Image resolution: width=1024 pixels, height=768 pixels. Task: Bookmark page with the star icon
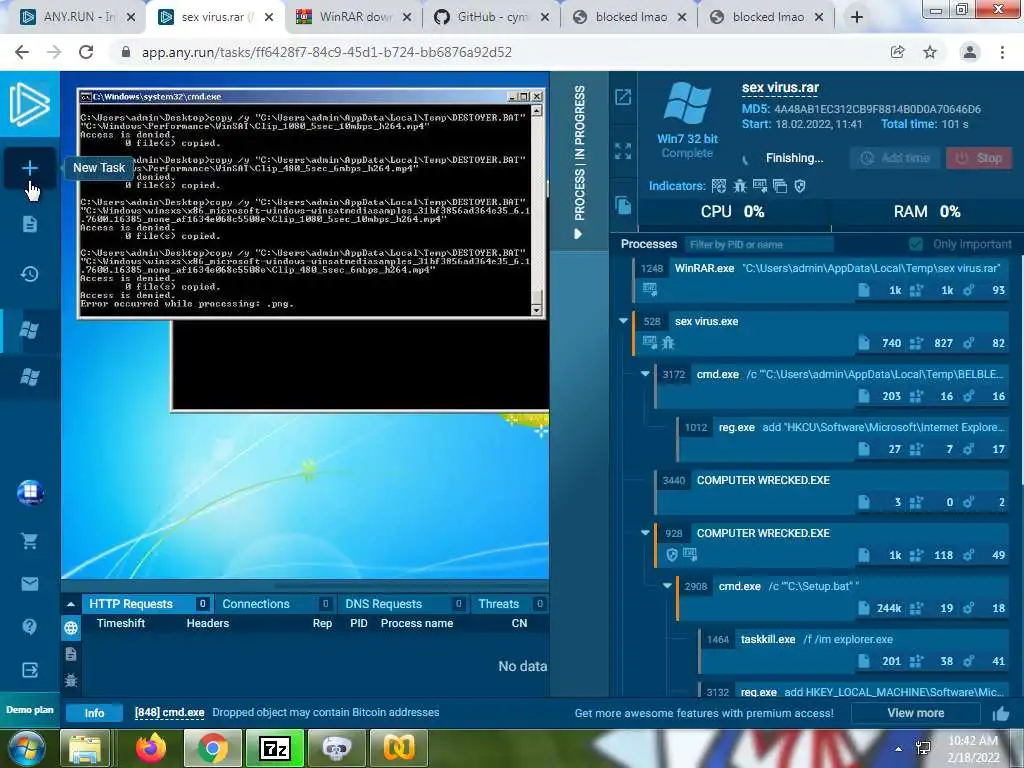[930, 52]
